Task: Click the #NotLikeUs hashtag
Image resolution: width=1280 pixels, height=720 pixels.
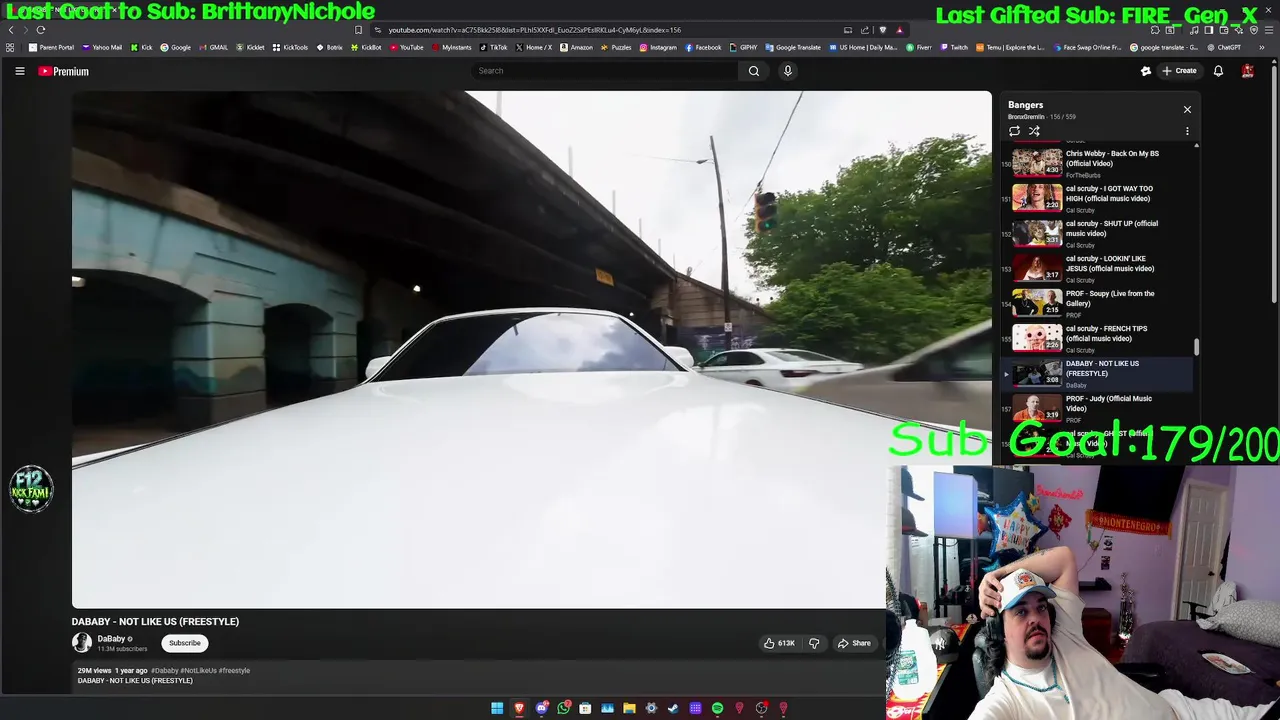Action: (x=198, y=671)
